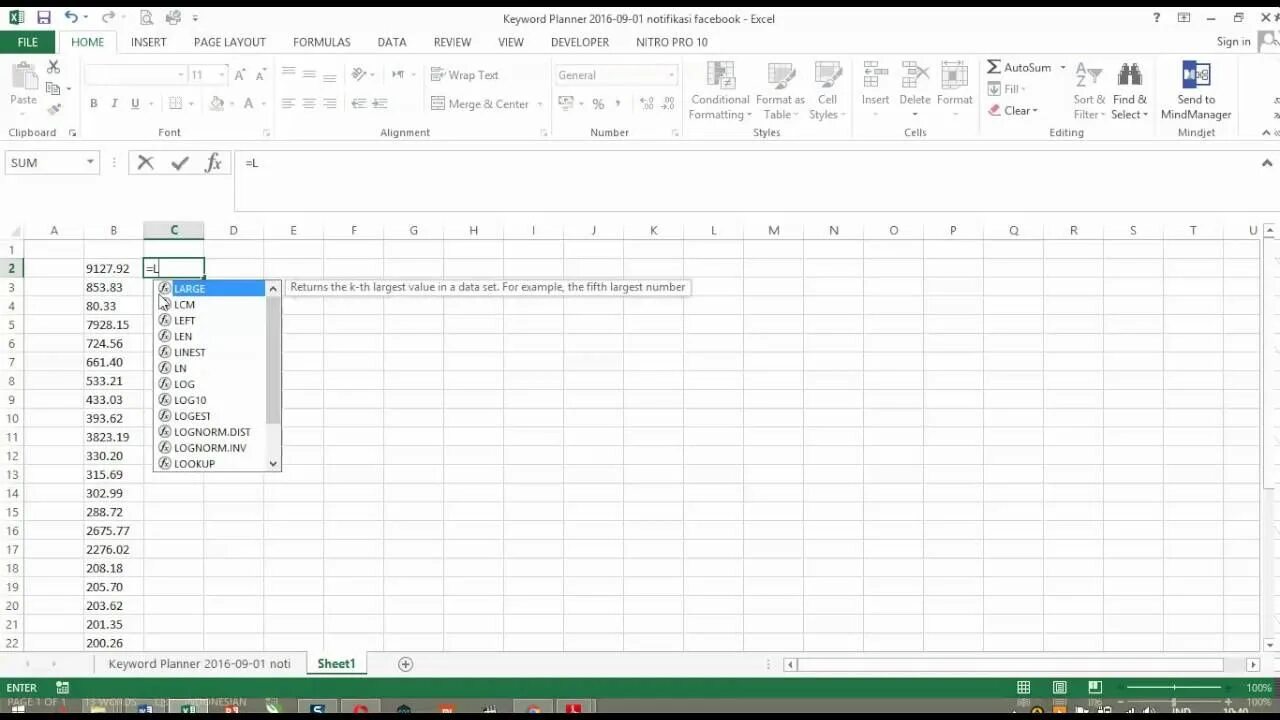Click the Fill Color bucket swatch
This screenshot has height=720, width=1280.
click(217, 104)
